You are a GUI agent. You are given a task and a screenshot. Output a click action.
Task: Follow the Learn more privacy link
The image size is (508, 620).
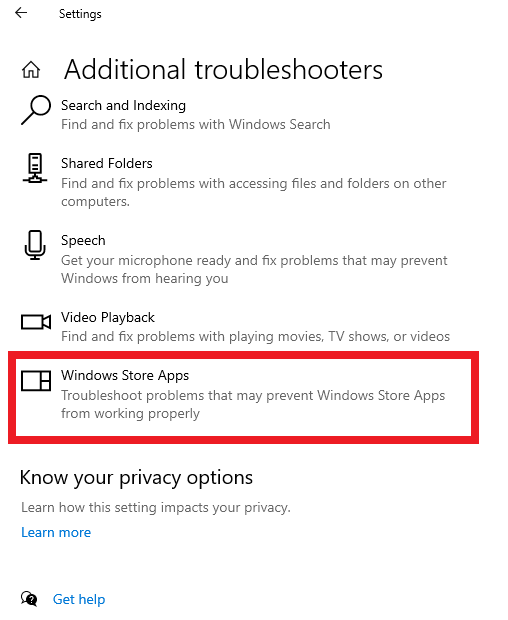pos(56,532)
